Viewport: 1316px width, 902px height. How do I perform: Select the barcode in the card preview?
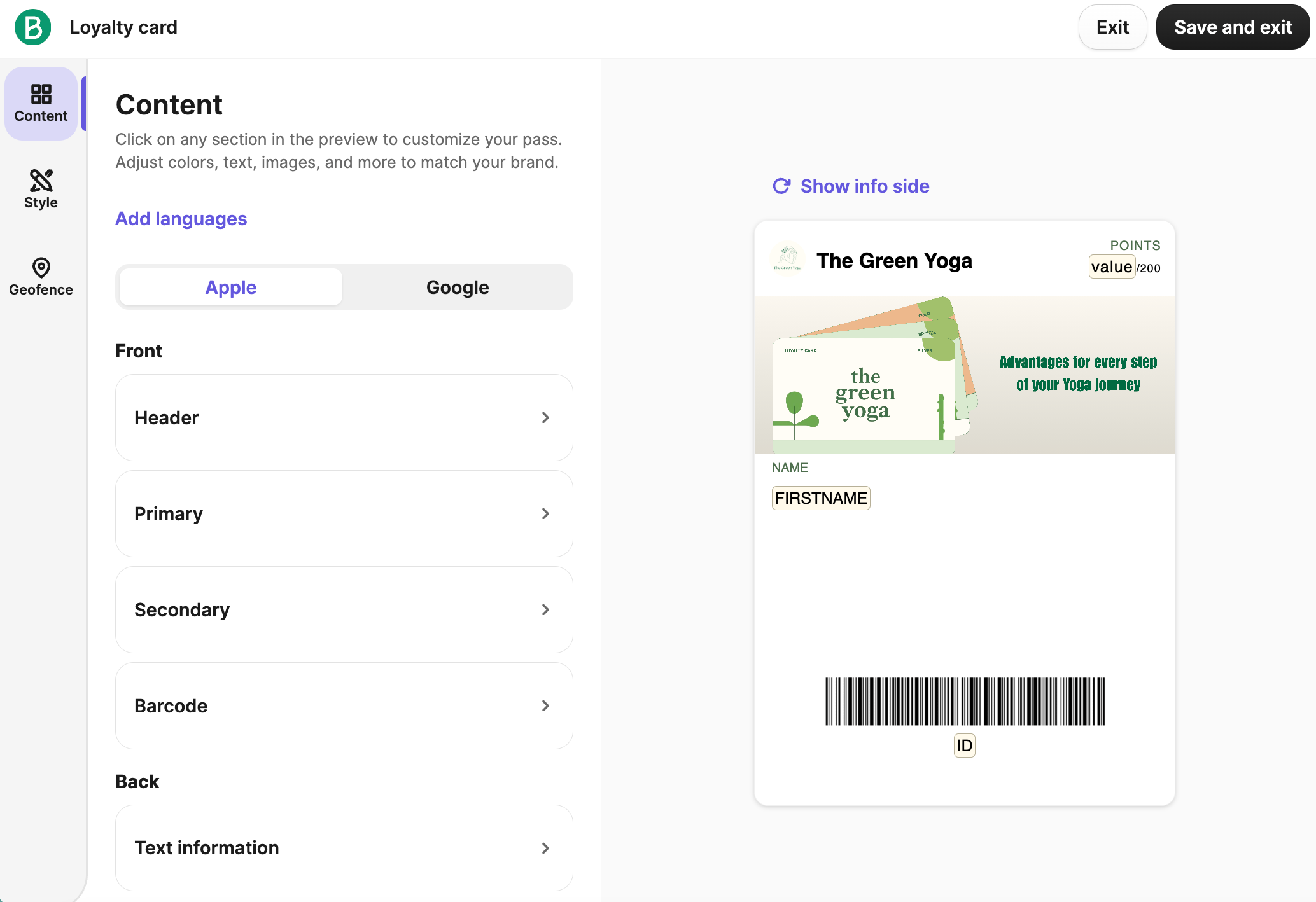coord(965,702)
